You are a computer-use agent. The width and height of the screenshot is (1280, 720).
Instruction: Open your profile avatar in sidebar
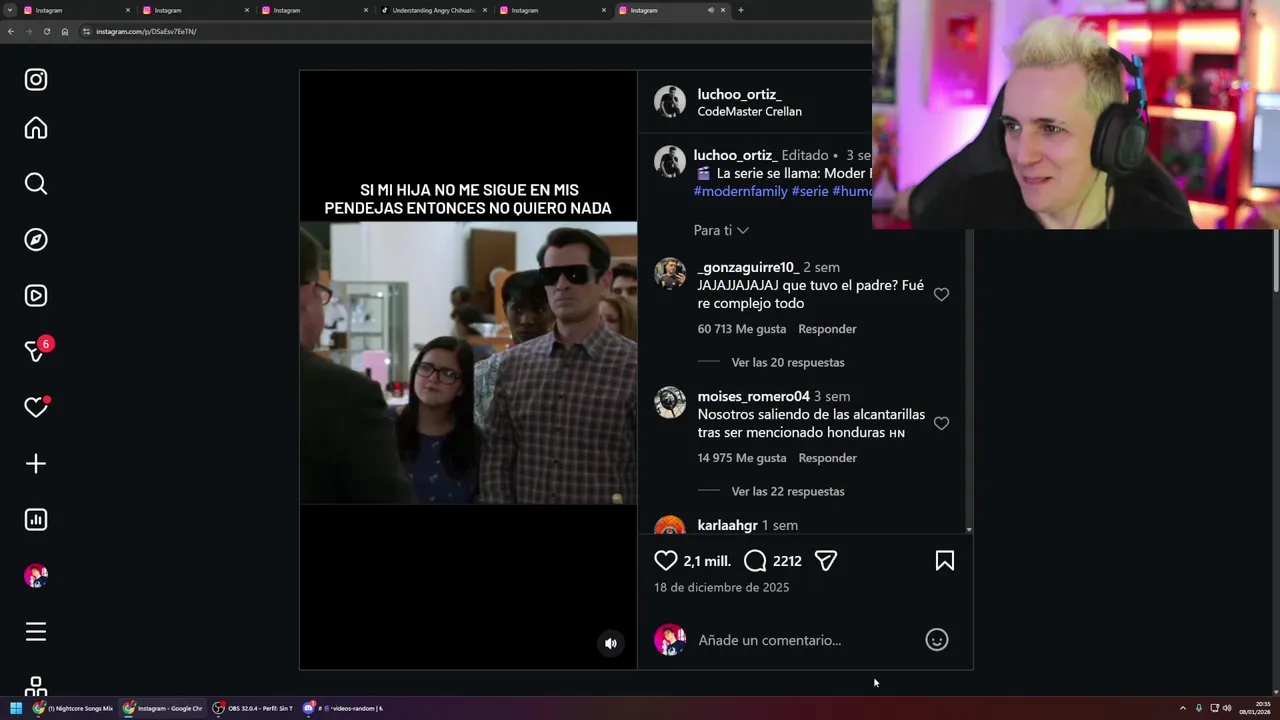pos(36,576)
